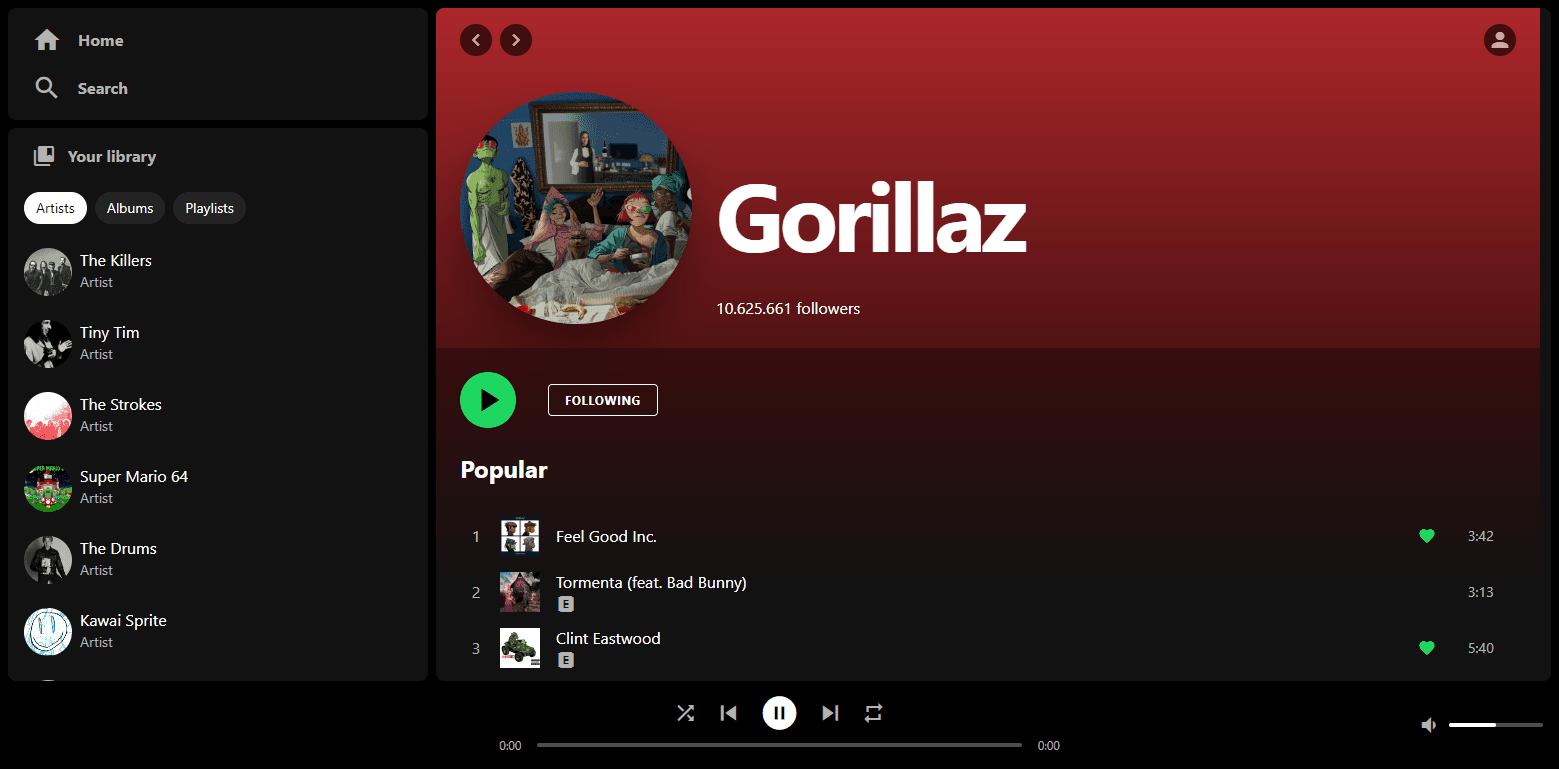The height and width of the screenshot is (769, 1559).
Task: Select the Artists filter tab
Action: [x=56, y=208]
